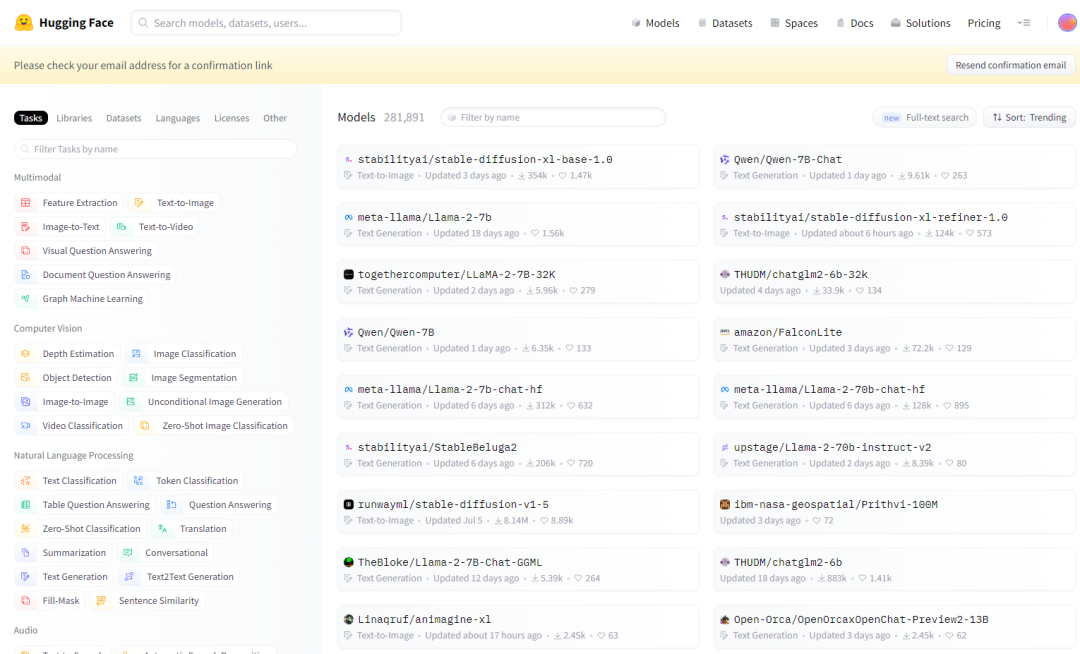Click the Unconditional Image Generation icon

[130, 402]
